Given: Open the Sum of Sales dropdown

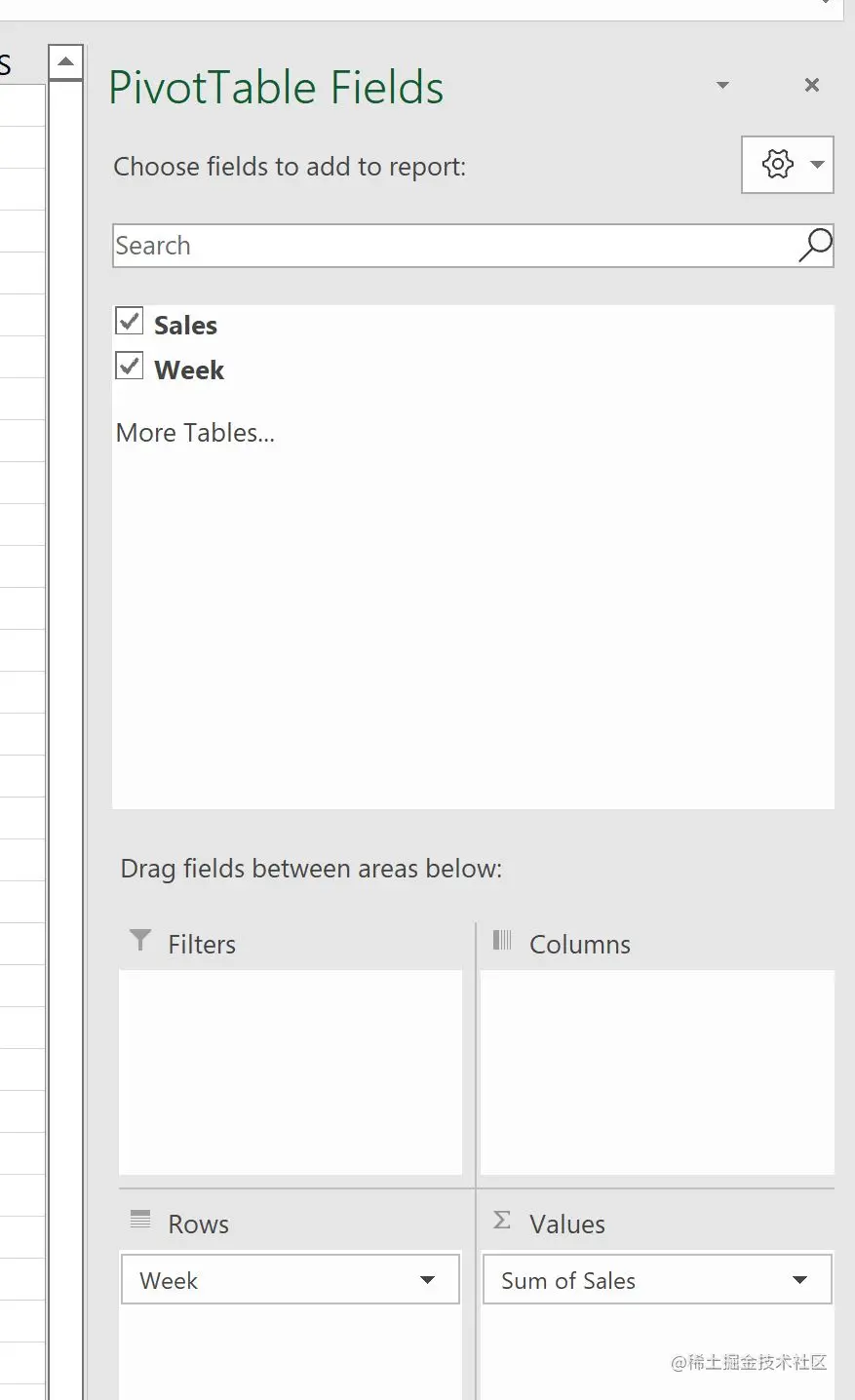Looking at the screenshot, I should 799,1280.
